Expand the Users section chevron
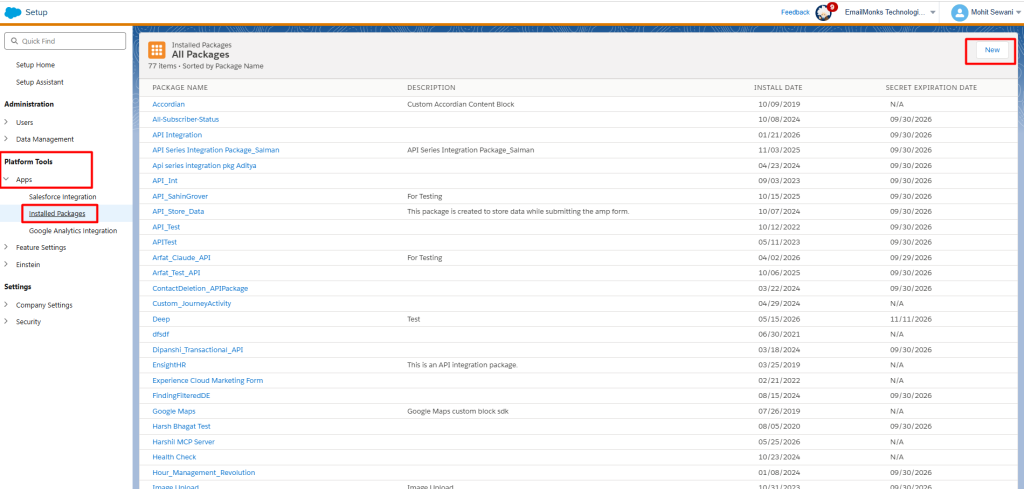Screen dimensions: 1024x489 point(7,122)
